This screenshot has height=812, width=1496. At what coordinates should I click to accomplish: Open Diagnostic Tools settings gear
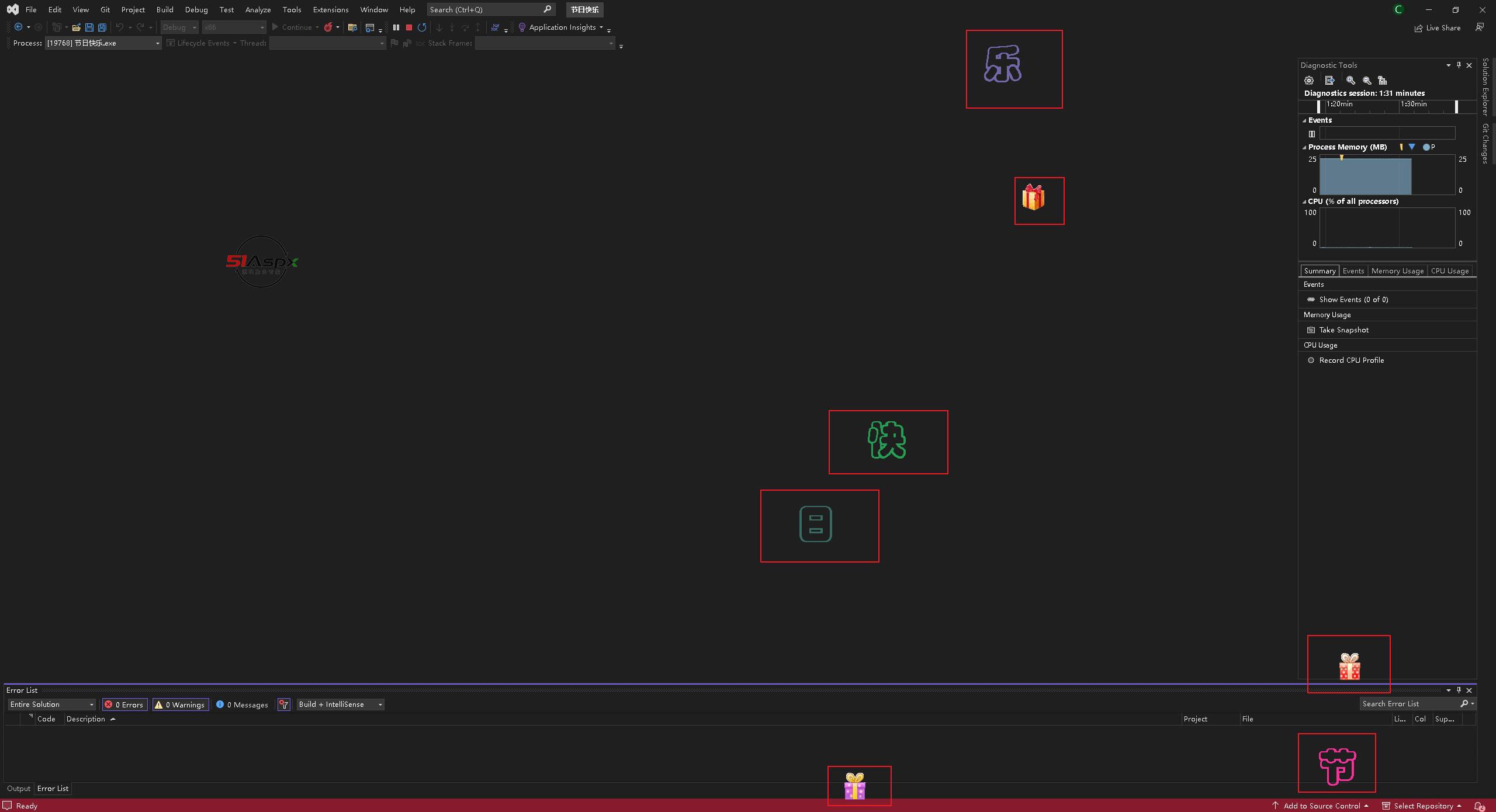coord(1309,81)
